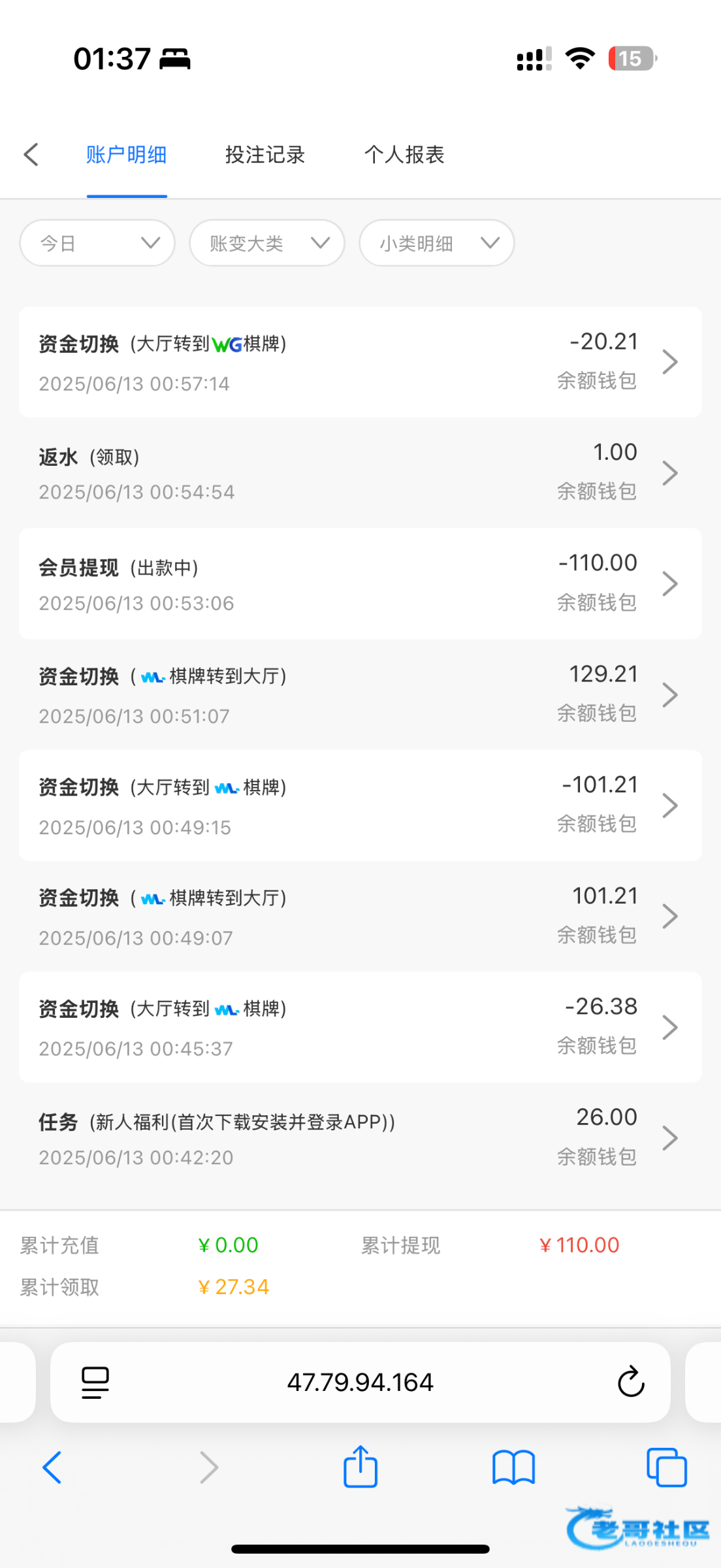The width and height of the screenshot is (721, 1568).
Task: Tap the back arrow beside 账户明细
Action: [x=31, y=155]
